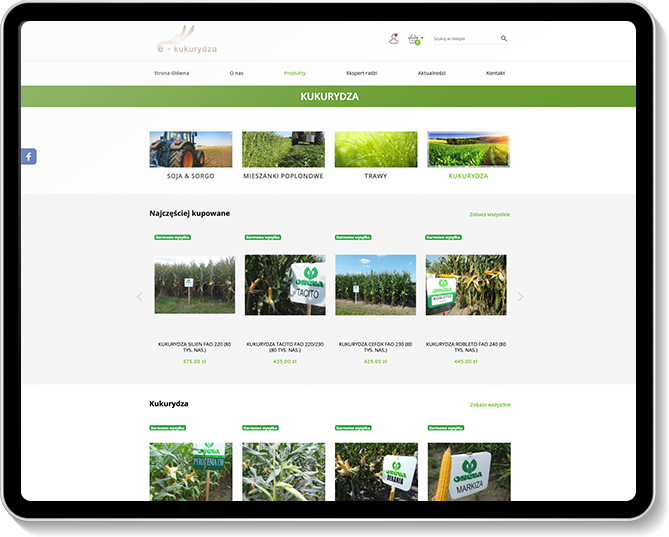Open the shopping basket icon
Screen dimensions: 669x537
pyautogui.click(x=414, y=39)
